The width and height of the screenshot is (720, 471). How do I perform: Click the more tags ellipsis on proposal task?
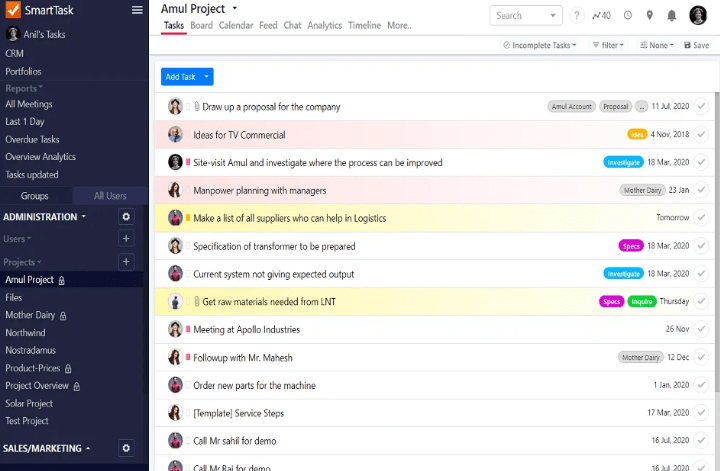point(641,107)
